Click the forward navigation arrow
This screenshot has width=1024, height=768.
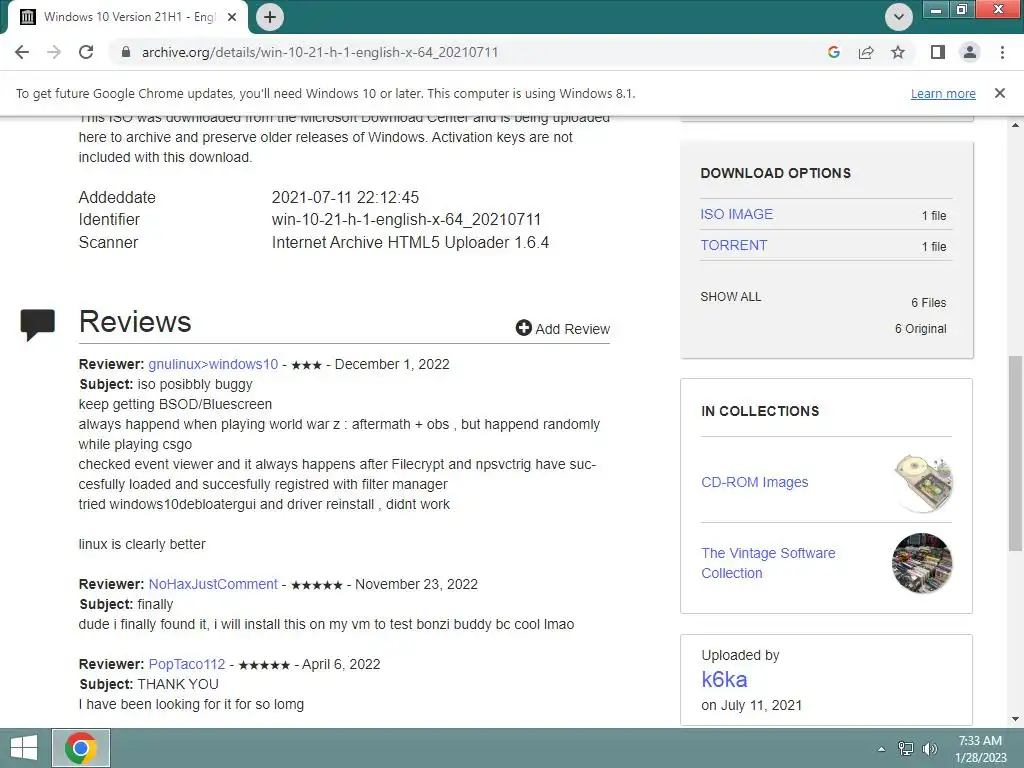click(x=54, y=52)
